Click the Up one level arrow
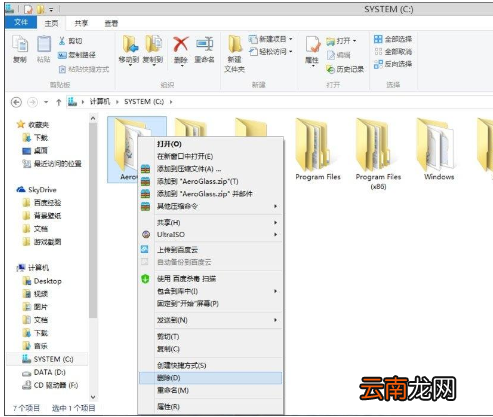 [59, 102]
